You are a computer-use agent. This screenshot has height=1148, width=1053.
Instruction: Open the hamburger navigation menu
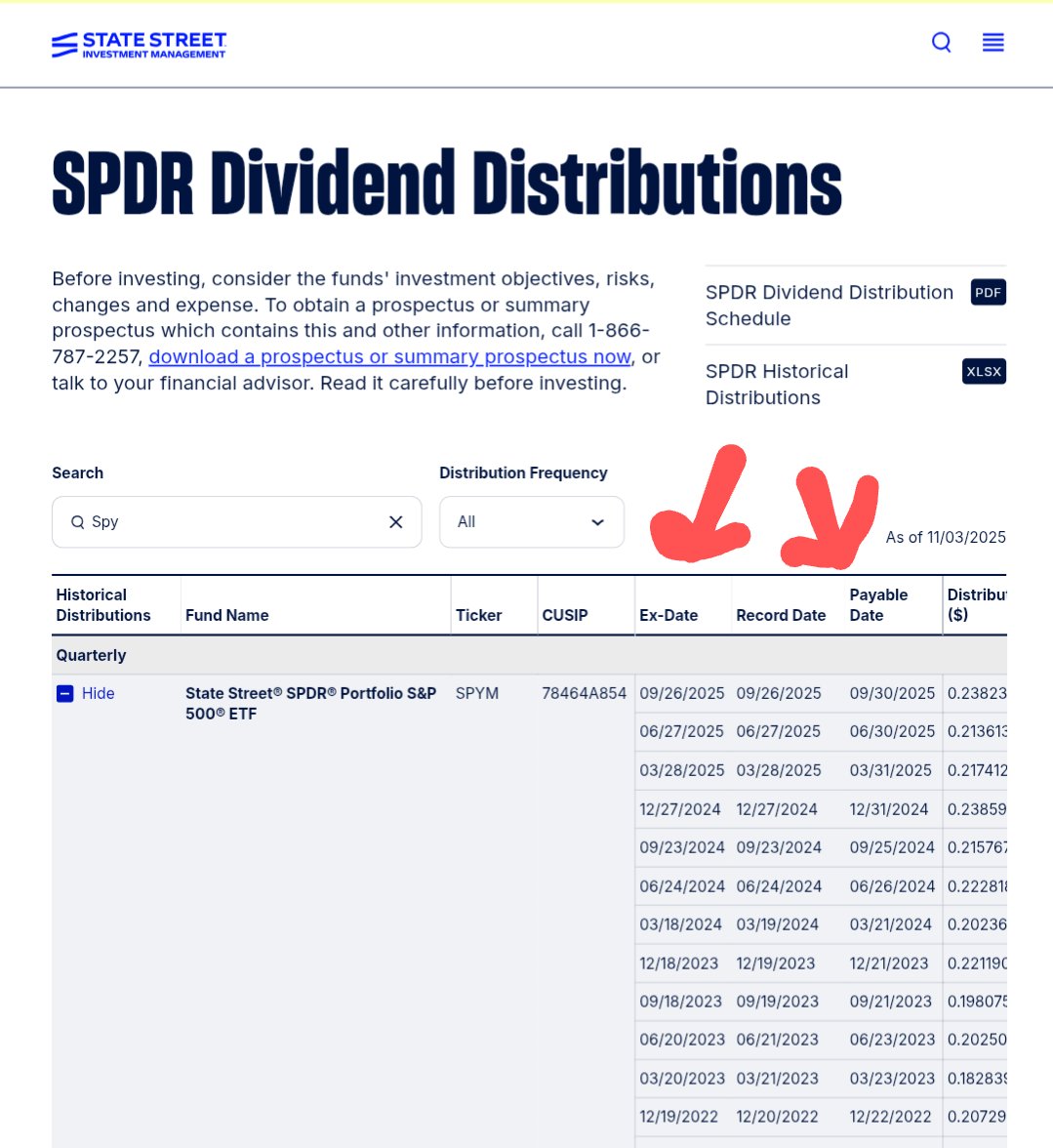[x=993, y=43]
